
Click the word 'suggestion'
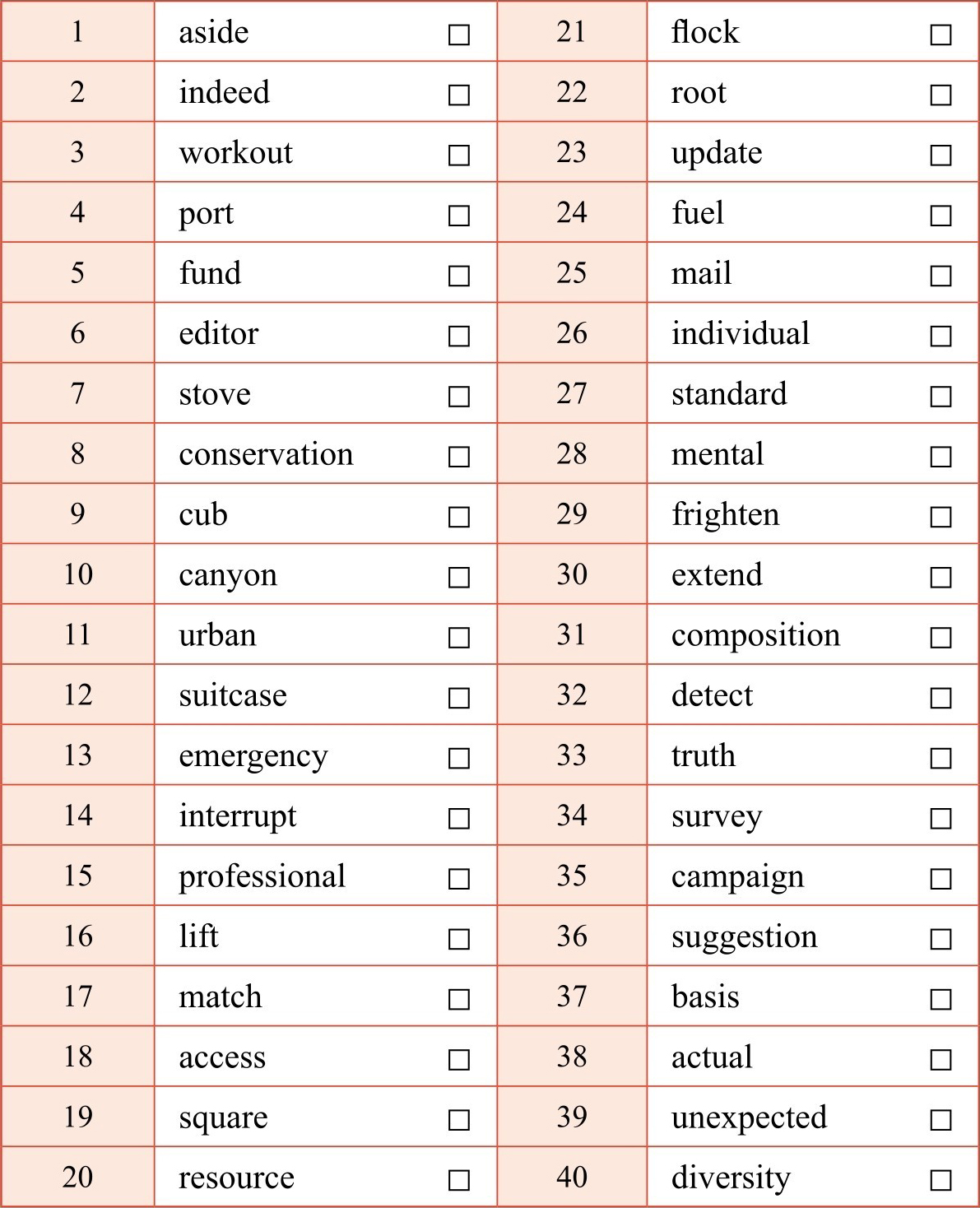[744, 936]
